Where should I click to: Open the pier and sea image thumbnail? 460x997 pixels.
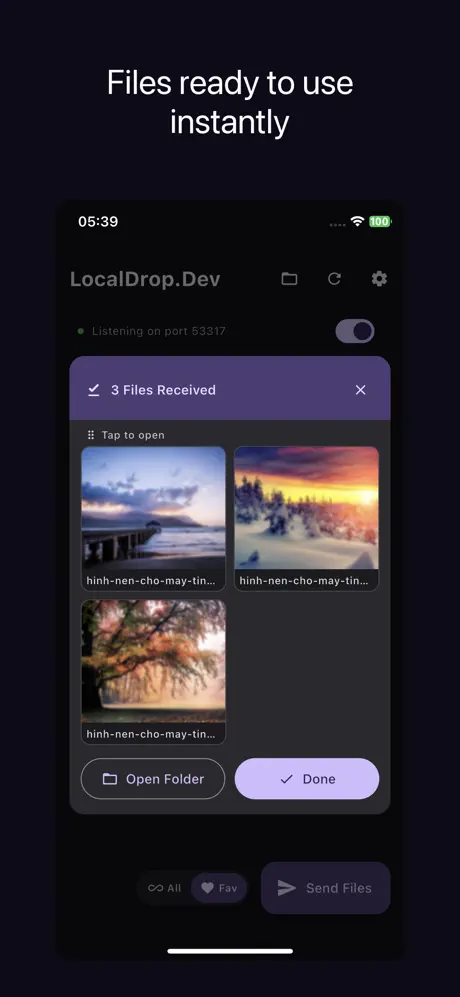pyautogui.click(x=153, y=508)
